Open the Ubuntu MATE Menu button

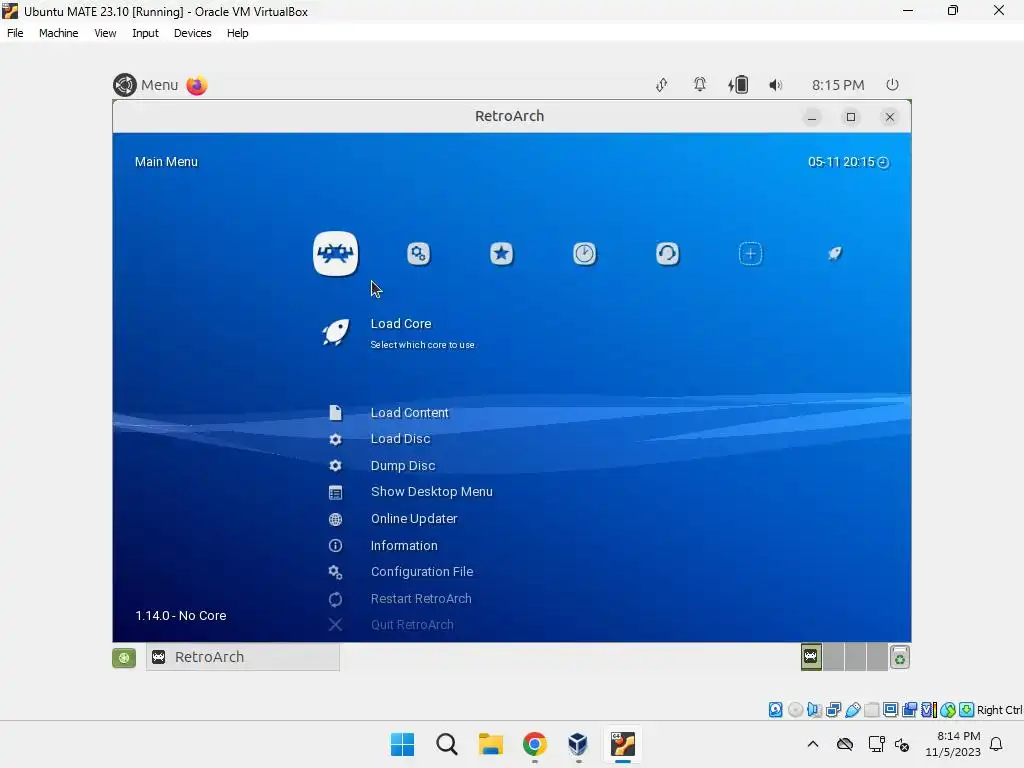click(x=146, y=85)
